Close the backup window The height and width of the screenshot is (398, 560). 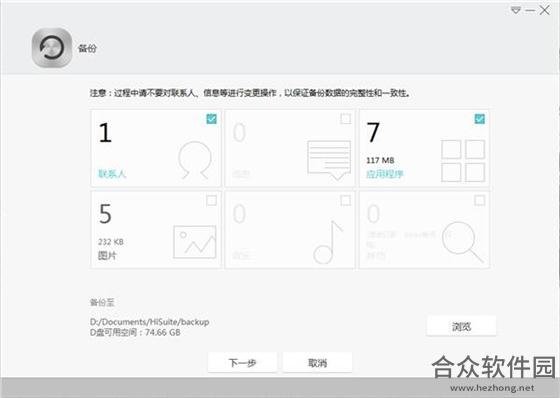pyautogui.click(x=545, y=10)
